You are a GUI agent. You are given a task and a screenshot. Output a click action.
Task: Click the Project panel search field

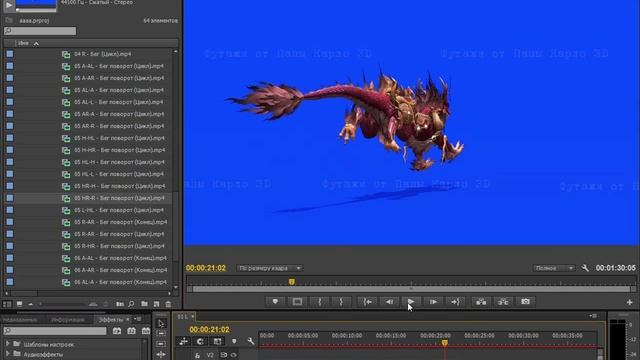point(40,31)
